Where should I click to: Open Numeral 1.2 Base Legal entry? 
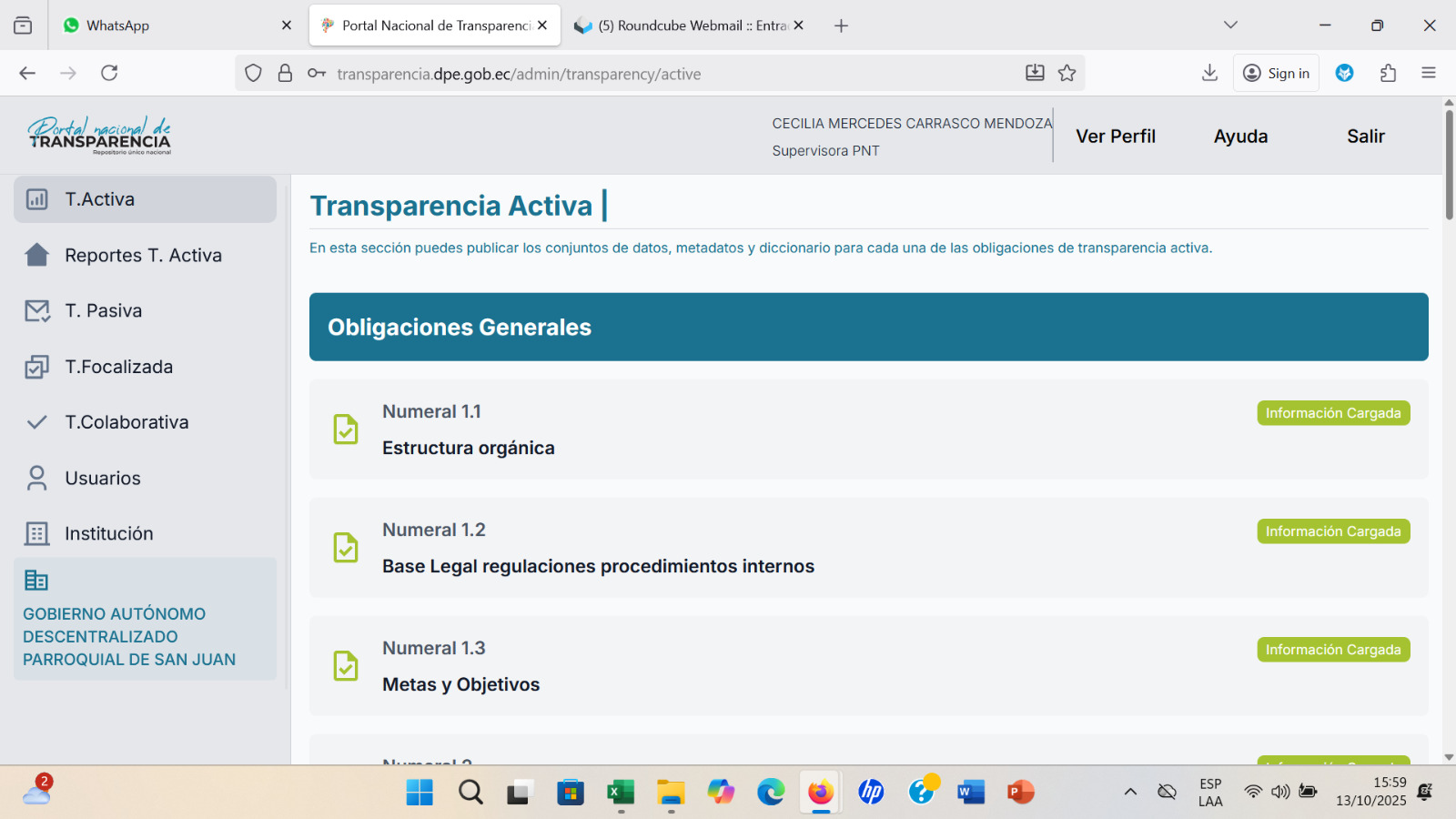click(598, 566)
